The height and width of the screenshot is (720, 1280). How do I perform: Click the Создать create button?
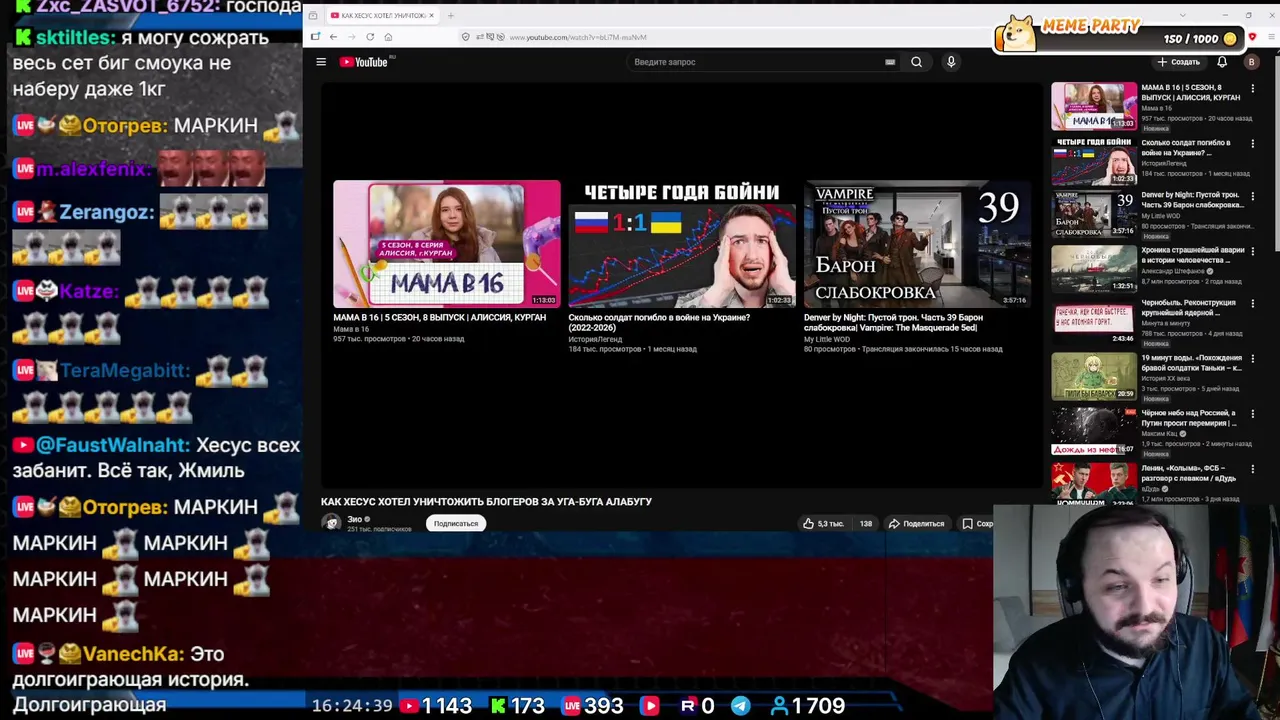click(1179, 62)
